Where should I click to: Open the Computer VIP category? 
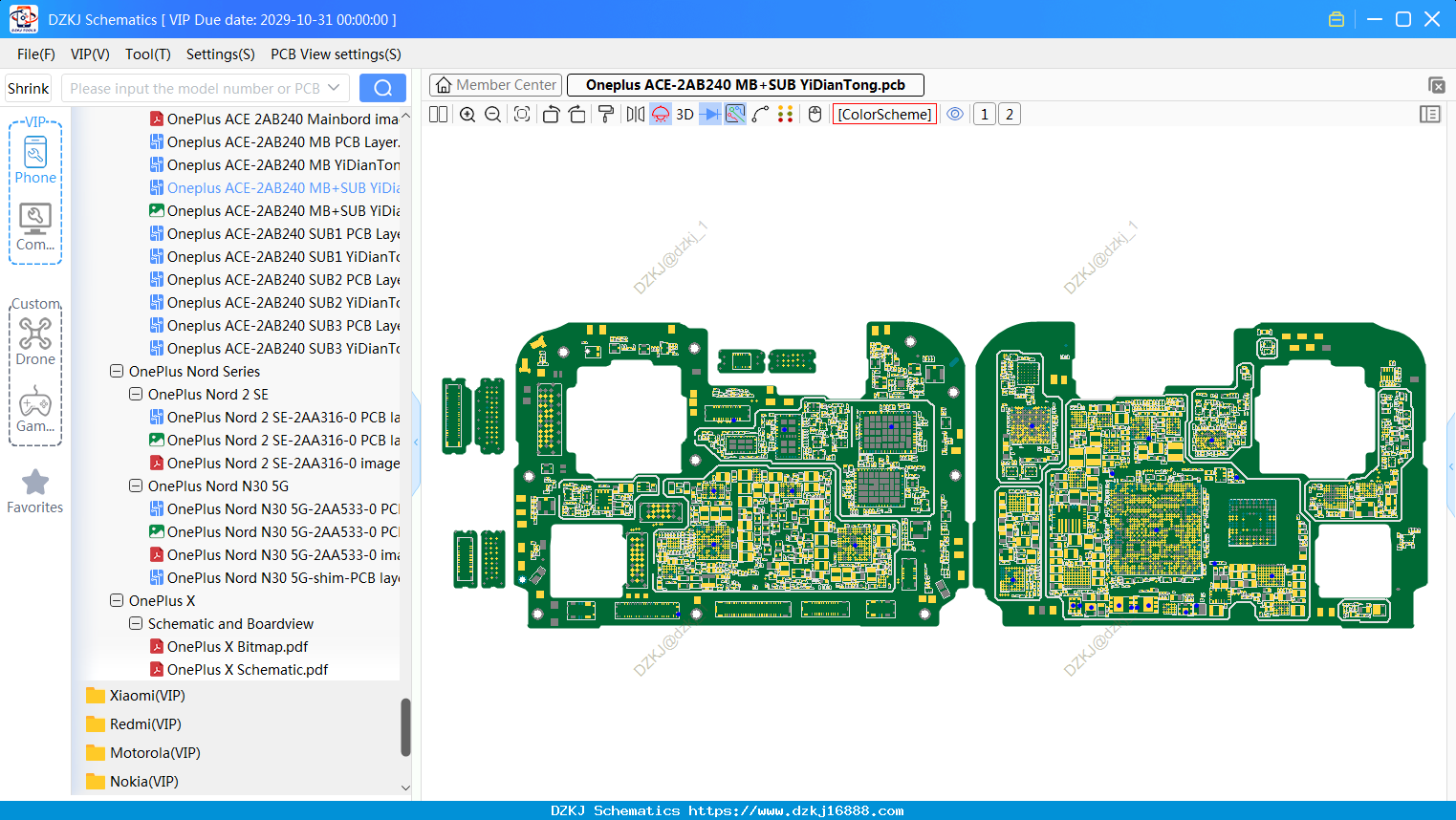[35, 227]
